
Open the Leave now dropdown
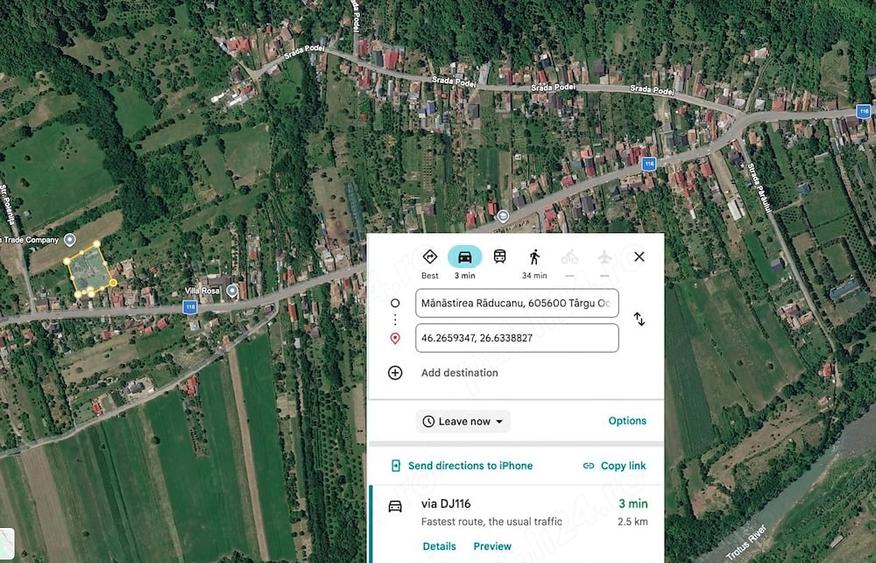tap(463, 421)
